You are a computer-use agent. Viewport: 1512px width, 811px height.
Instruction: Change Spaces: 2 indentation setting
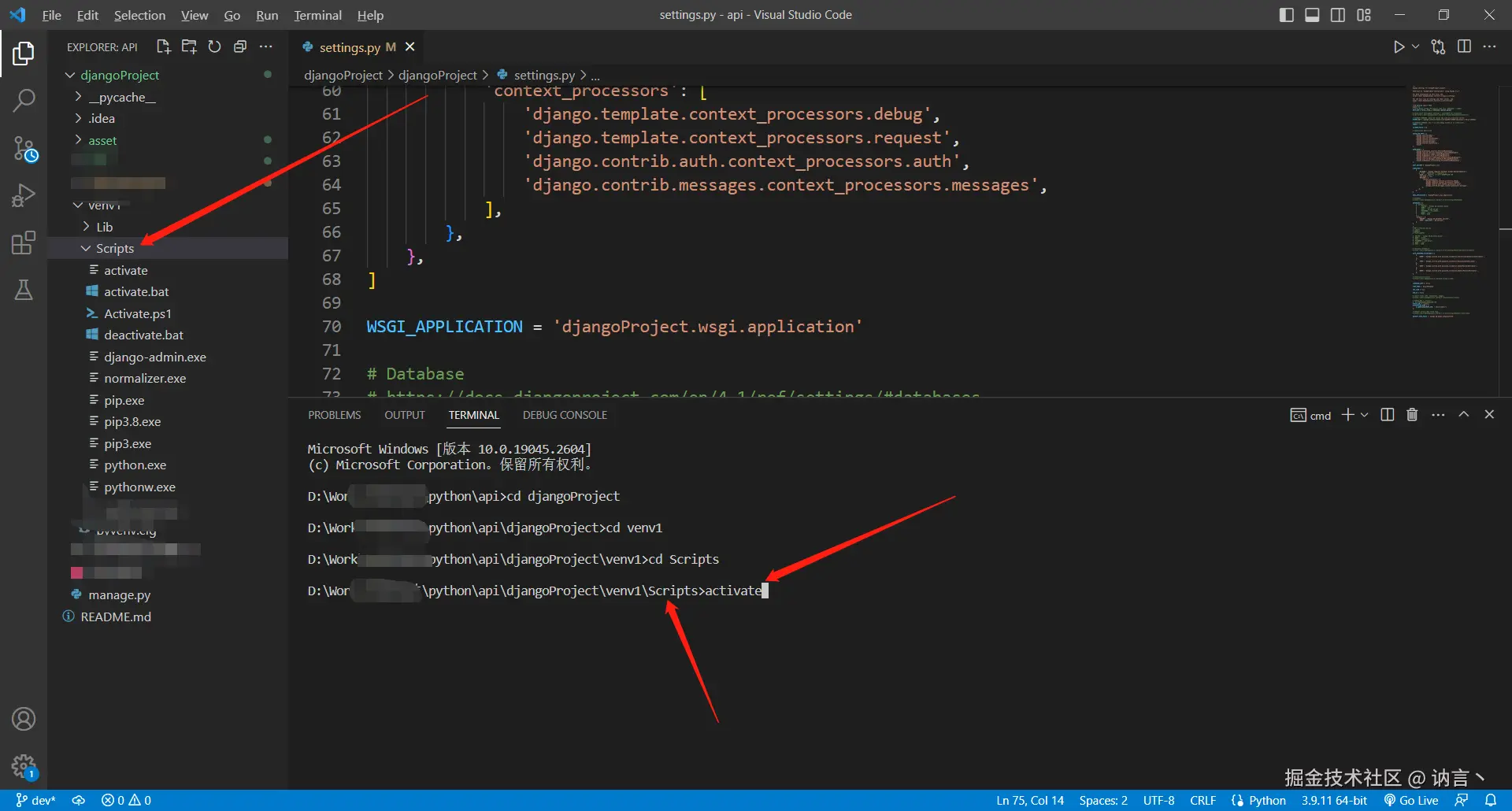pyautogui.click(x=1103, y=800)
